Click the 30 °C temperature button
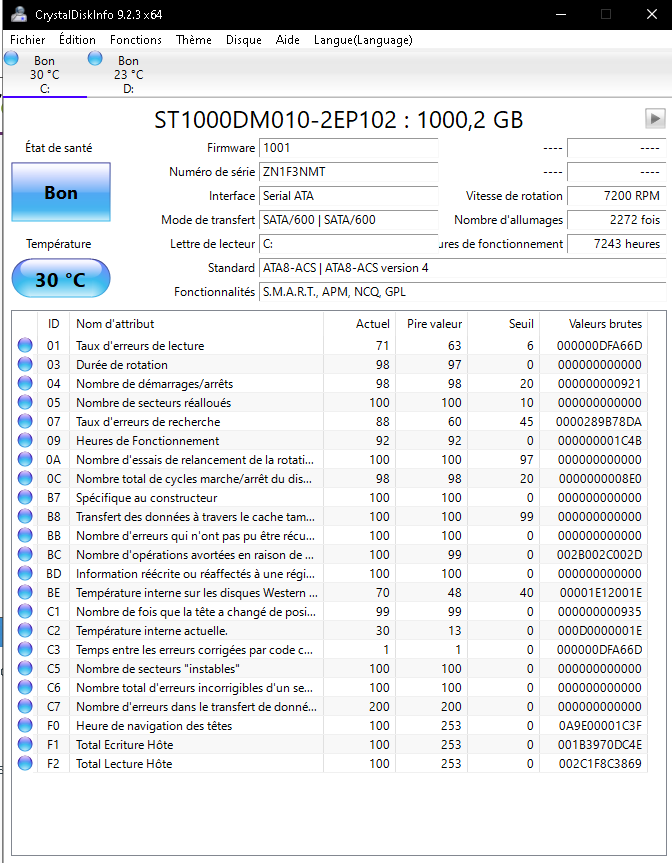 tap(61, 278)
